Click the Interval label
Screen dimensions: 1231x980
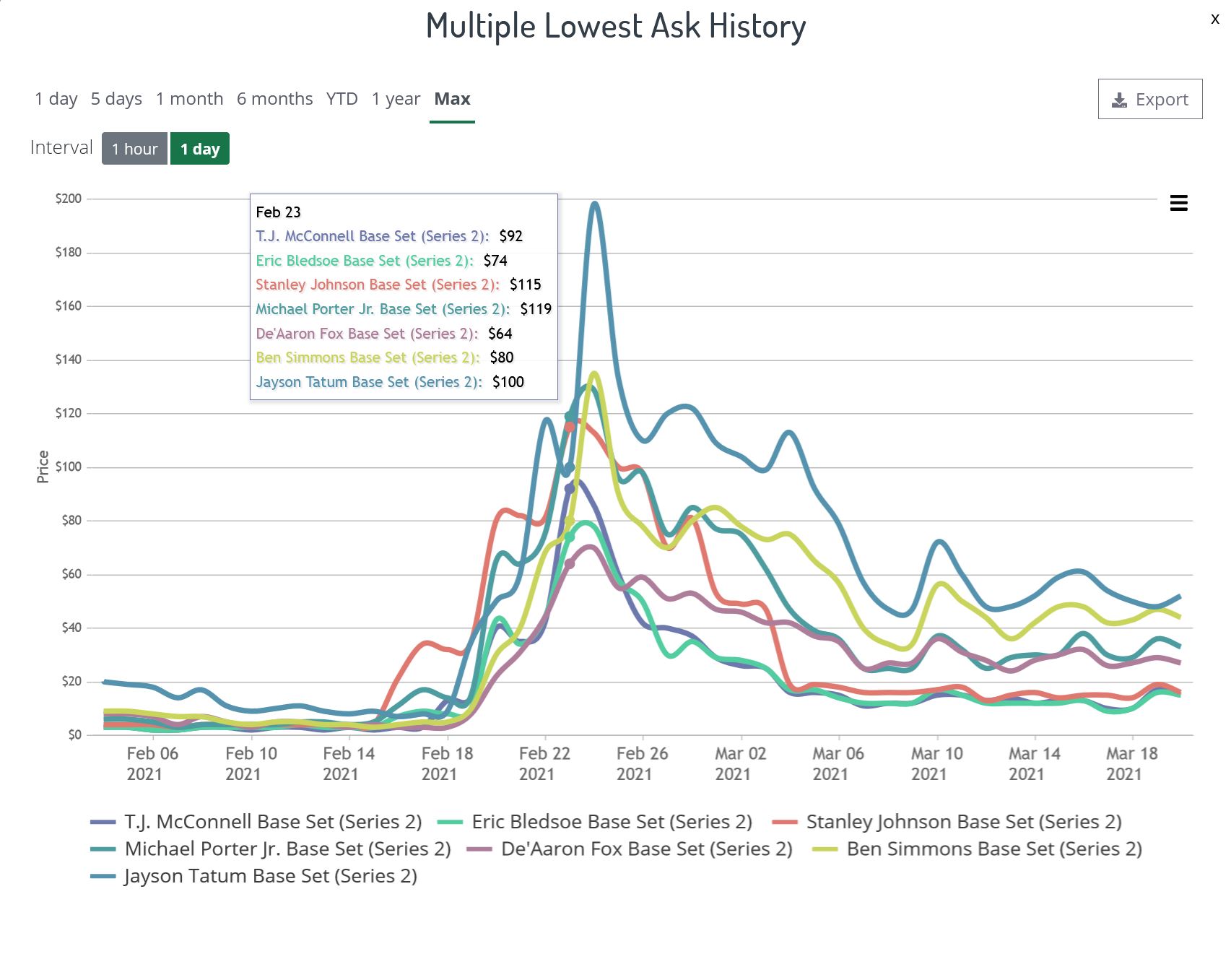pyautogui.click(x=61, y=148)
